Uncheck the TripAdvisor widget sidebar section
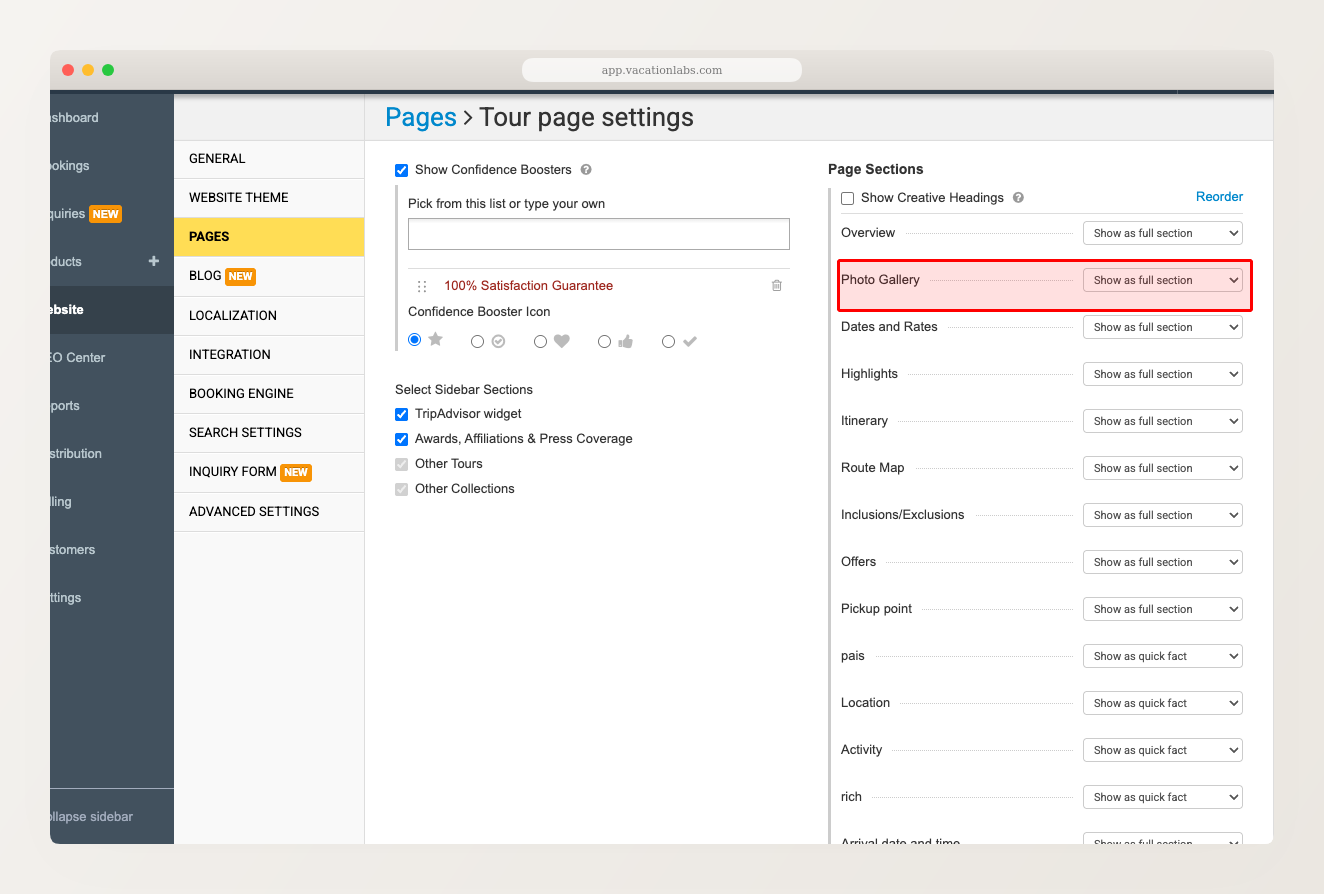 [x=401, y=414]
